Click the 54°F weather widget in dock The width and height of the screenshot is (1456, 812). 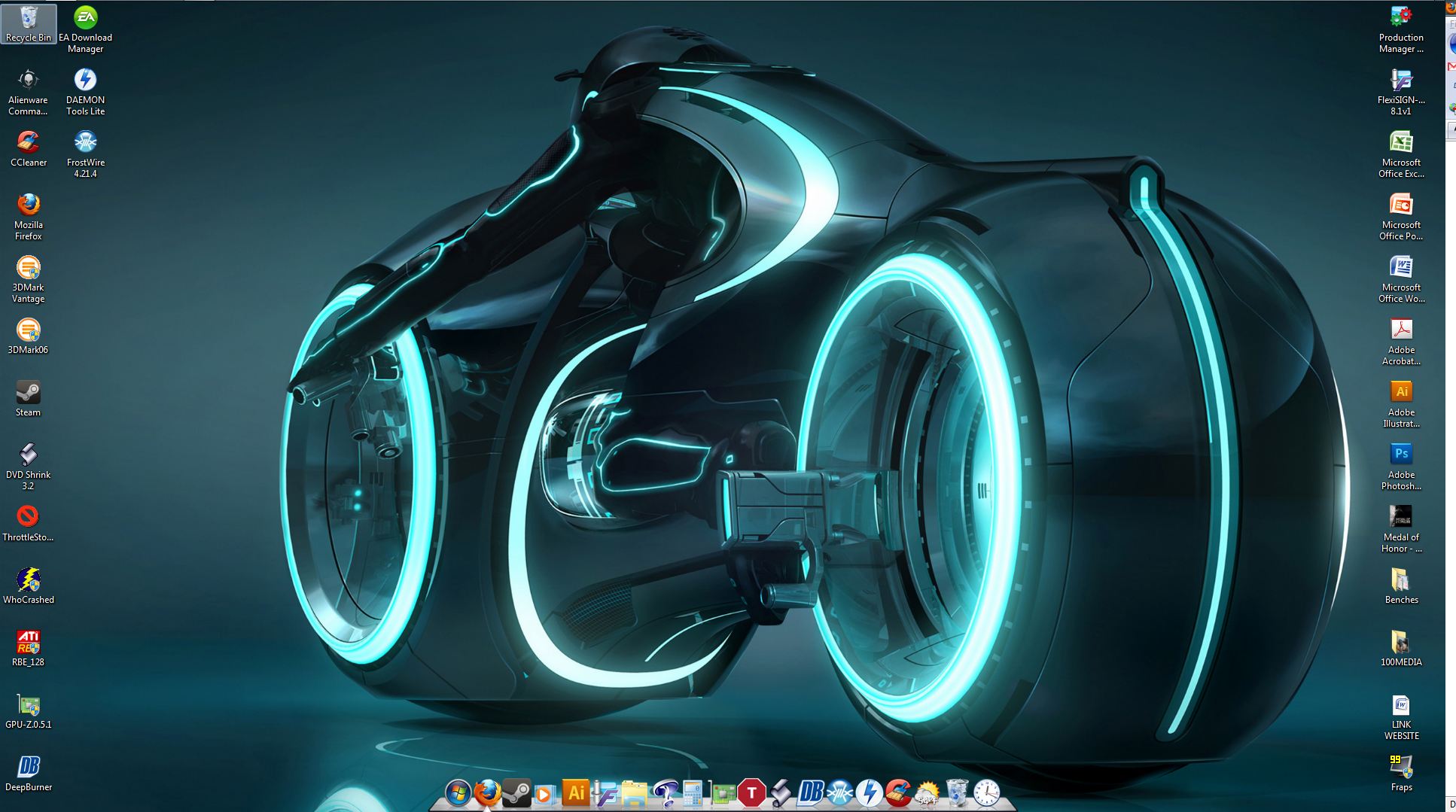(x=927, y=793)
